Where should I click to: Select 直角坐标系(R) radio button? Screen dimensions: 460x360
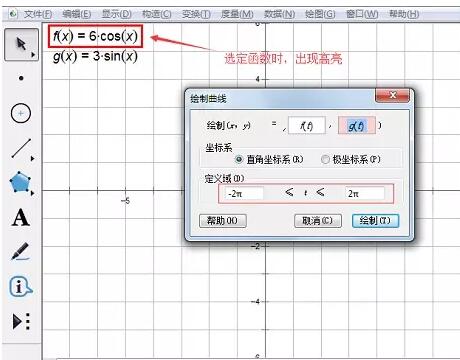click(x=239, y=159)
